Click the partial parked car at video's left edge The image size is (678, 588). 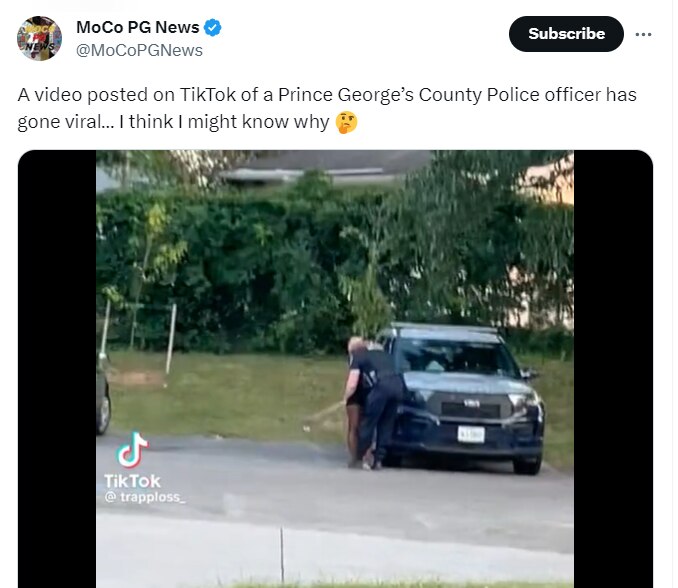click(103, 396)
